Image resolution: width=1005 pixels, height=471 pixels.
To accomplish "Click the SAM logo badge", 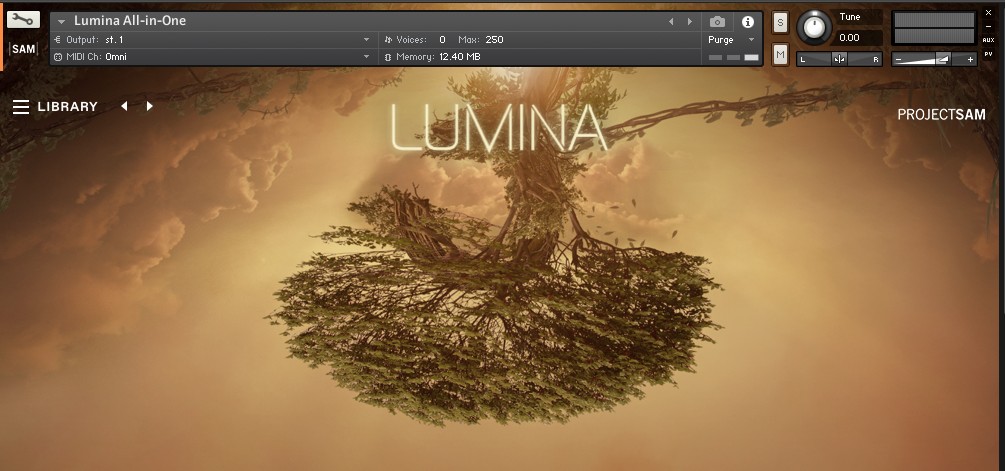I will point(23,49).
